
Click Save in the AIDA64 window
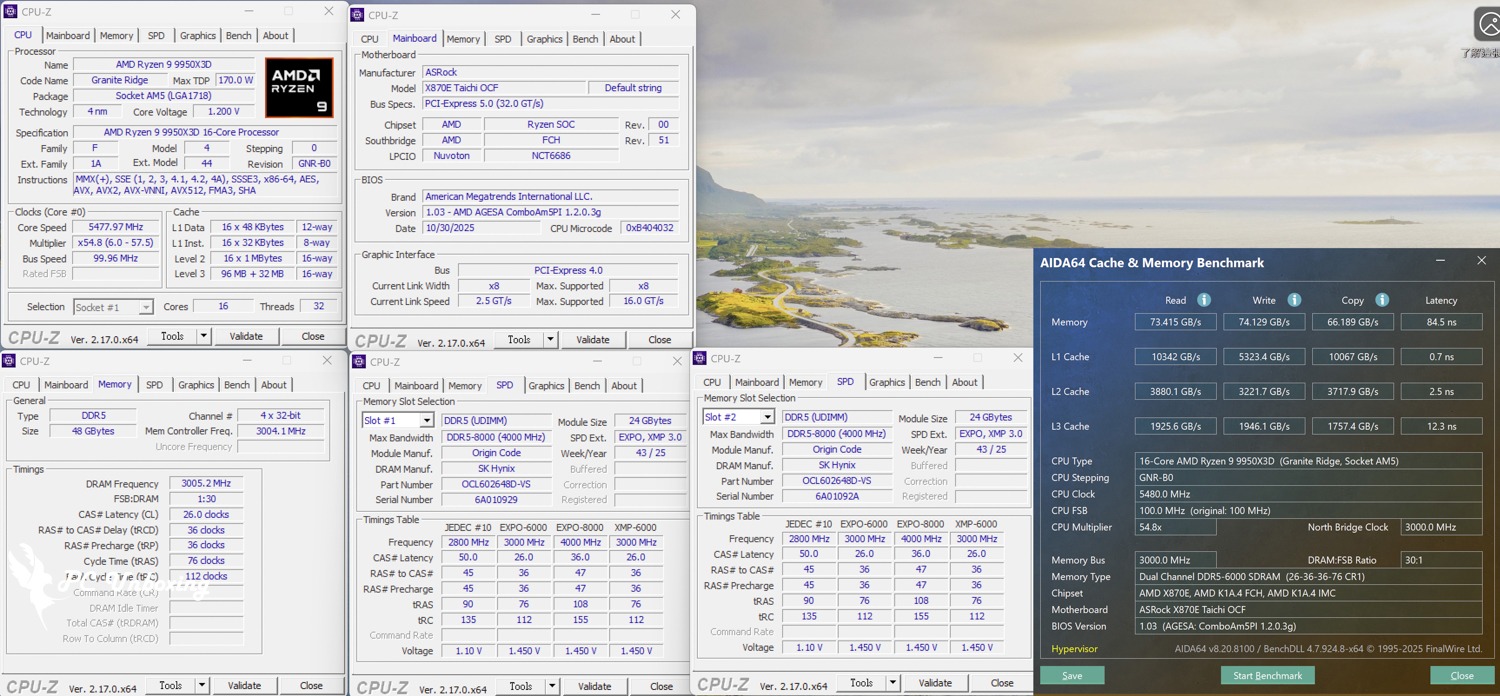pyautogui.click(x=1072, y=676)
